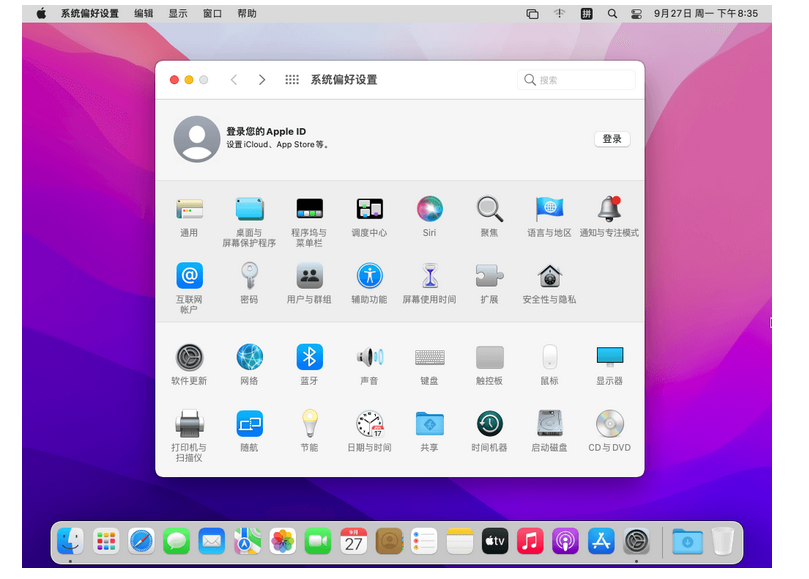
Task: Open 节能 (Energy Saver) pane
Action: click(x=310, y=424)
